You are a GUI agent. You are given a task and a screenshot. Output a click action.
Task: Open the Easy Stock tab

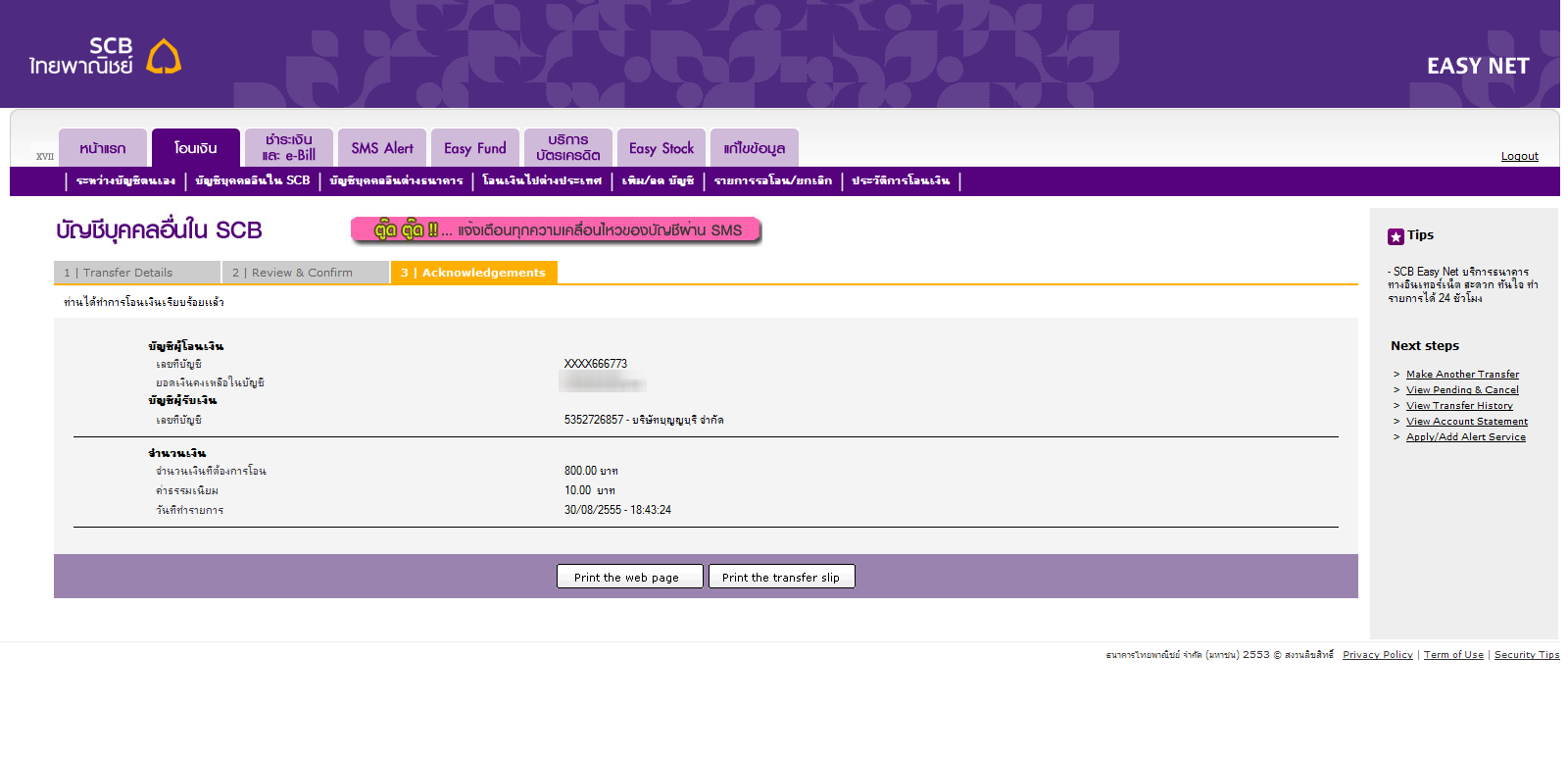[661, 148]
